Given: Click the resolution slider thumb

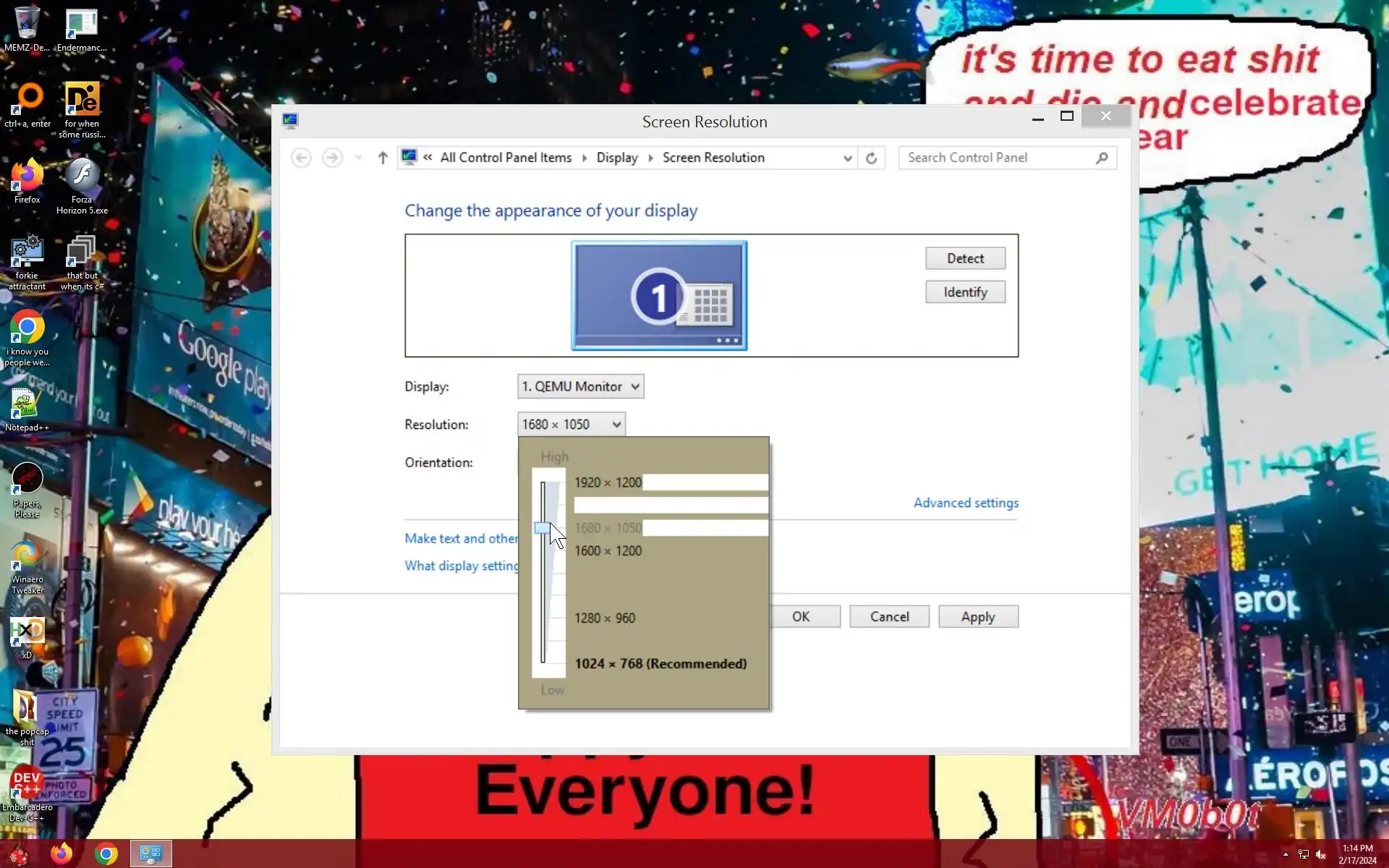Looking at the screenshot, I should [x=542, y=528].
